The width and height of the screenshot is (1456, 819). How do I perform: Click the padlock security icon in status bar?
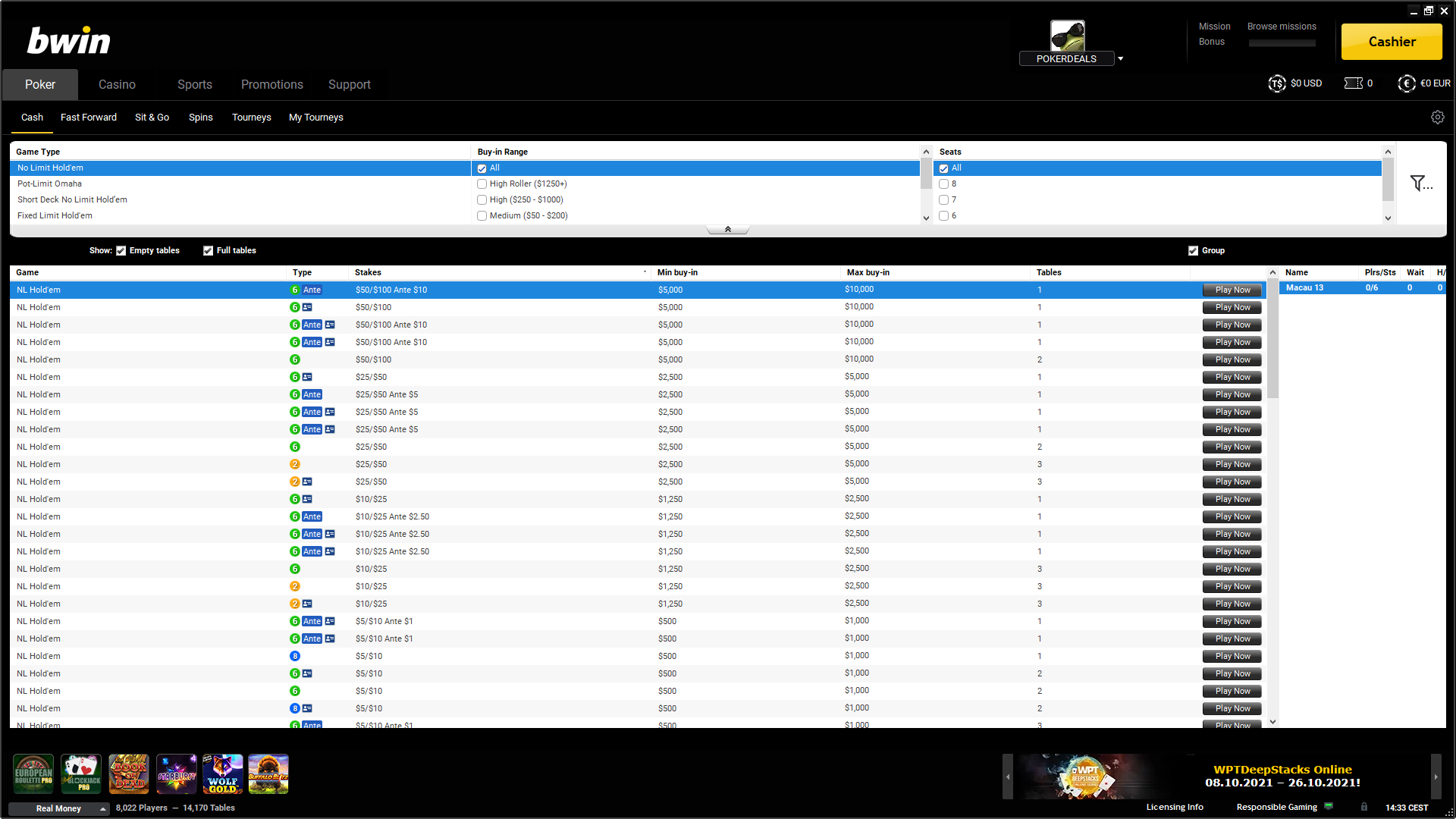coord(1364,807)
